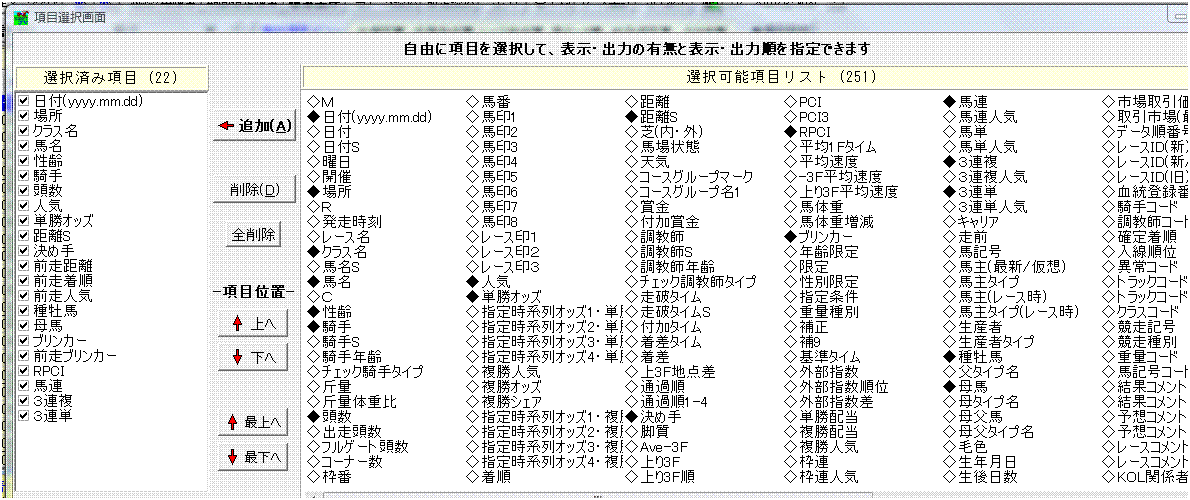Select 走破タイム item
This screenshot has width=1190, height=500.
click(664, 297)
